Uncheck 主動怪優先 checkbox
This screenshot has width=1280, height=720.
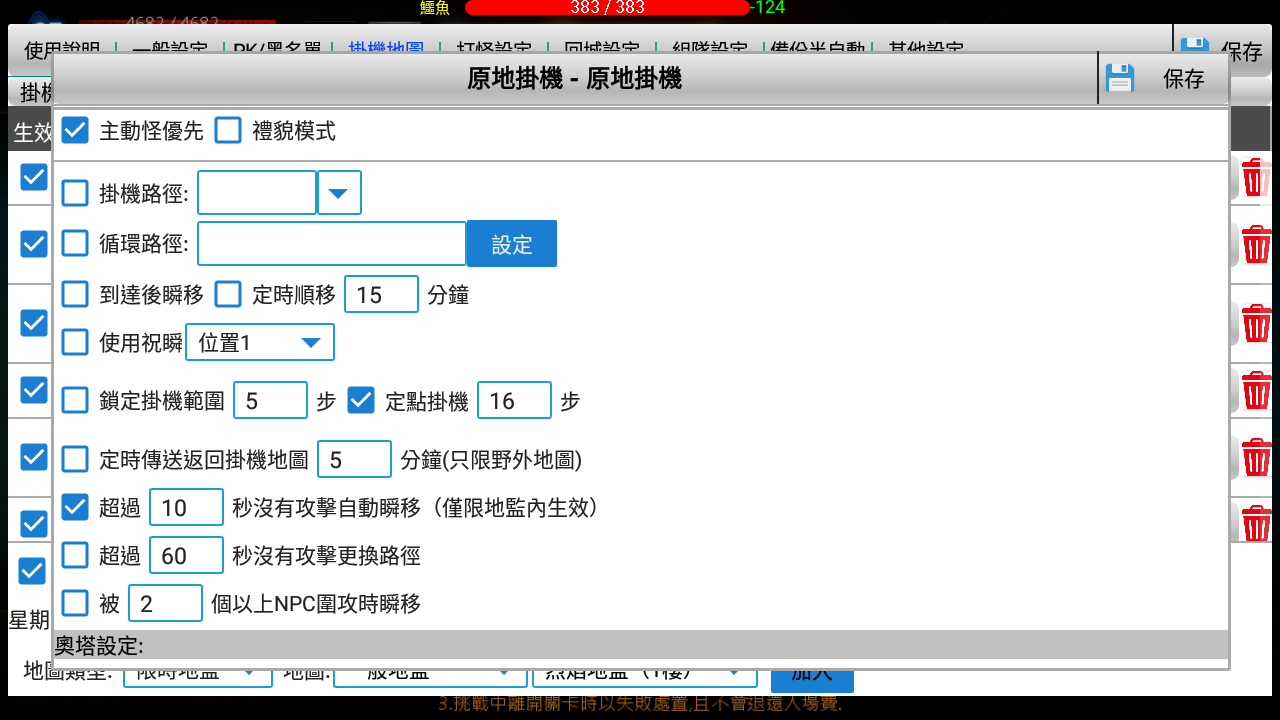click(x=76, y=130)
